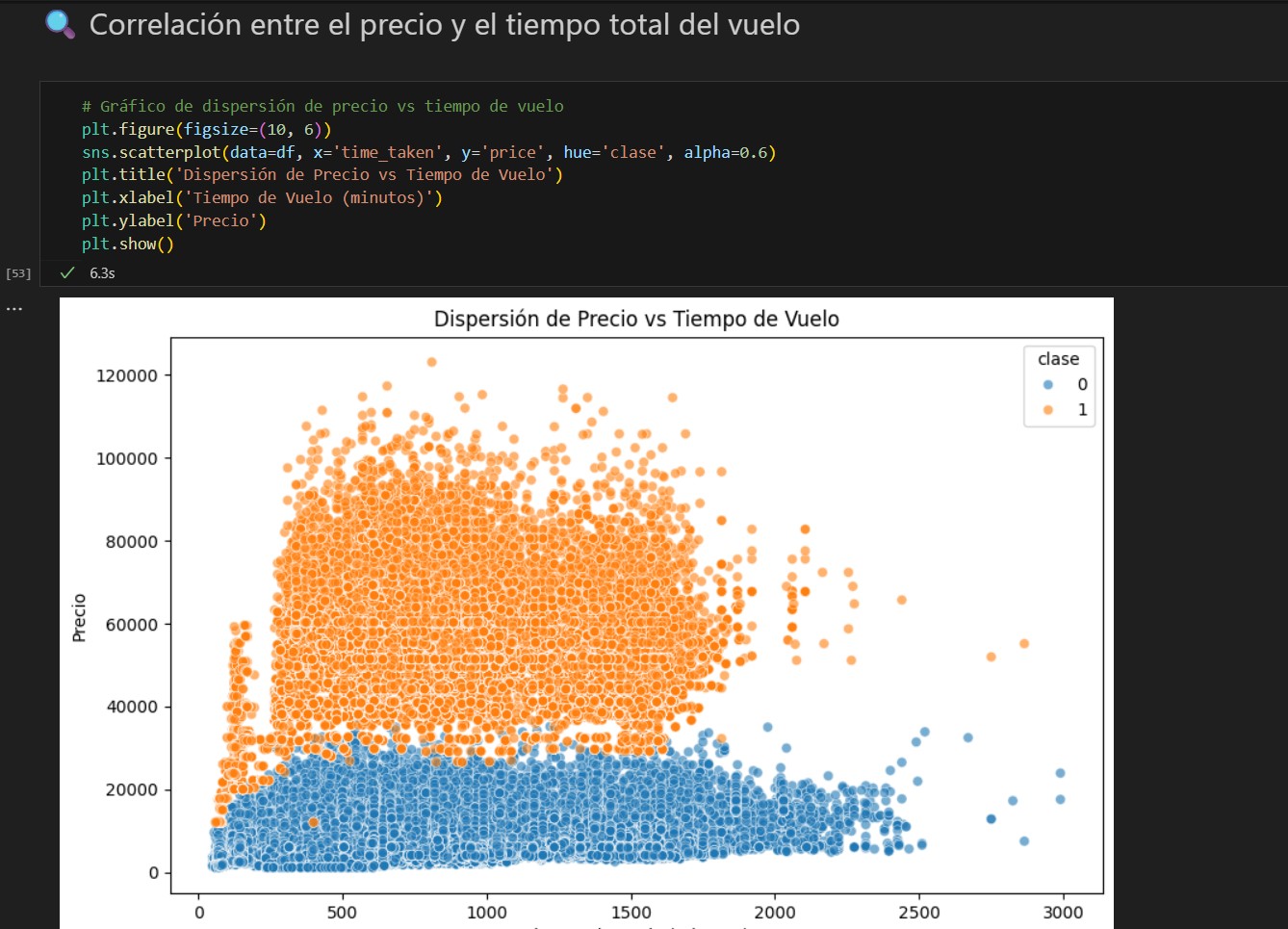Click the blue class 0 legend marker
The height and width of the screenshot is (929, 1288).
pyautogui.click(x=1048, y=385)
